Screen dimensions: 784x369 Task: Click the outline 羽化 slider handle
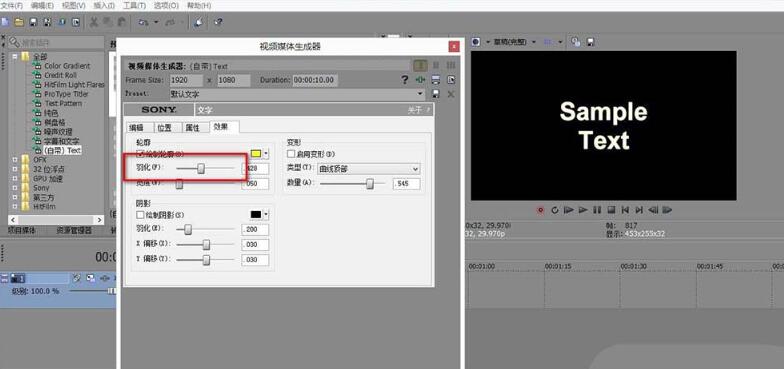pos(201,169)
